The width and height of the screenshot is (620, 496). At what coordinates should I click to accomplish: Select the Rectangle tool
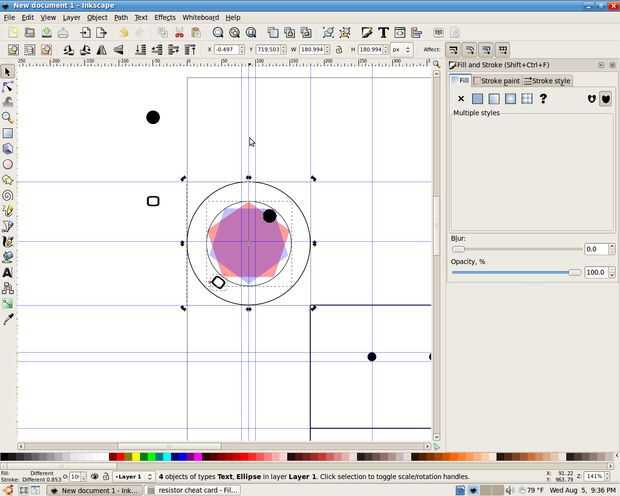click(8, 133)
